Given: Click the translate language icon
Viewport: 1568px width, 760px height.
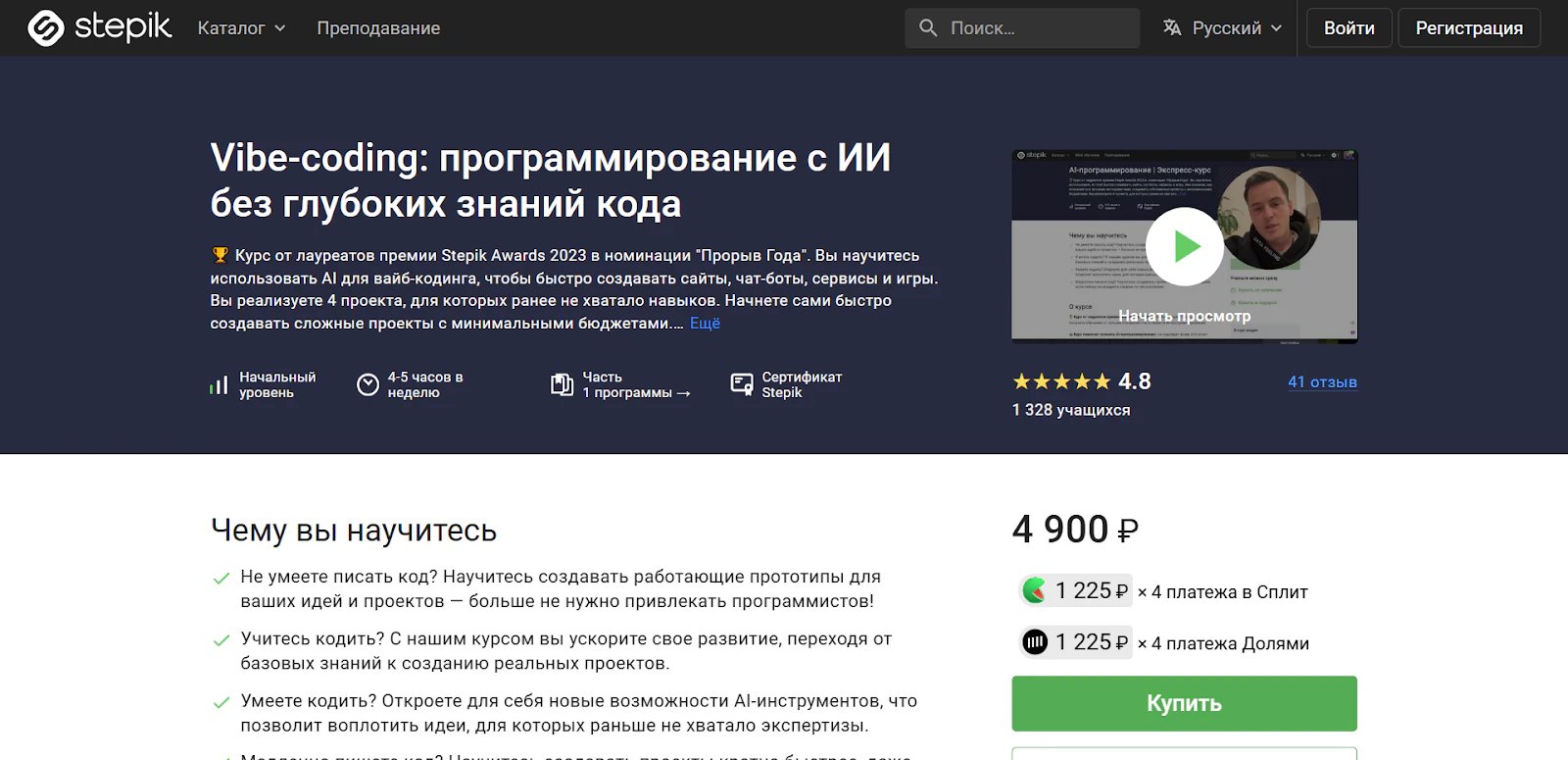Looking at the screenshot, I should (x=1172, y=28).
